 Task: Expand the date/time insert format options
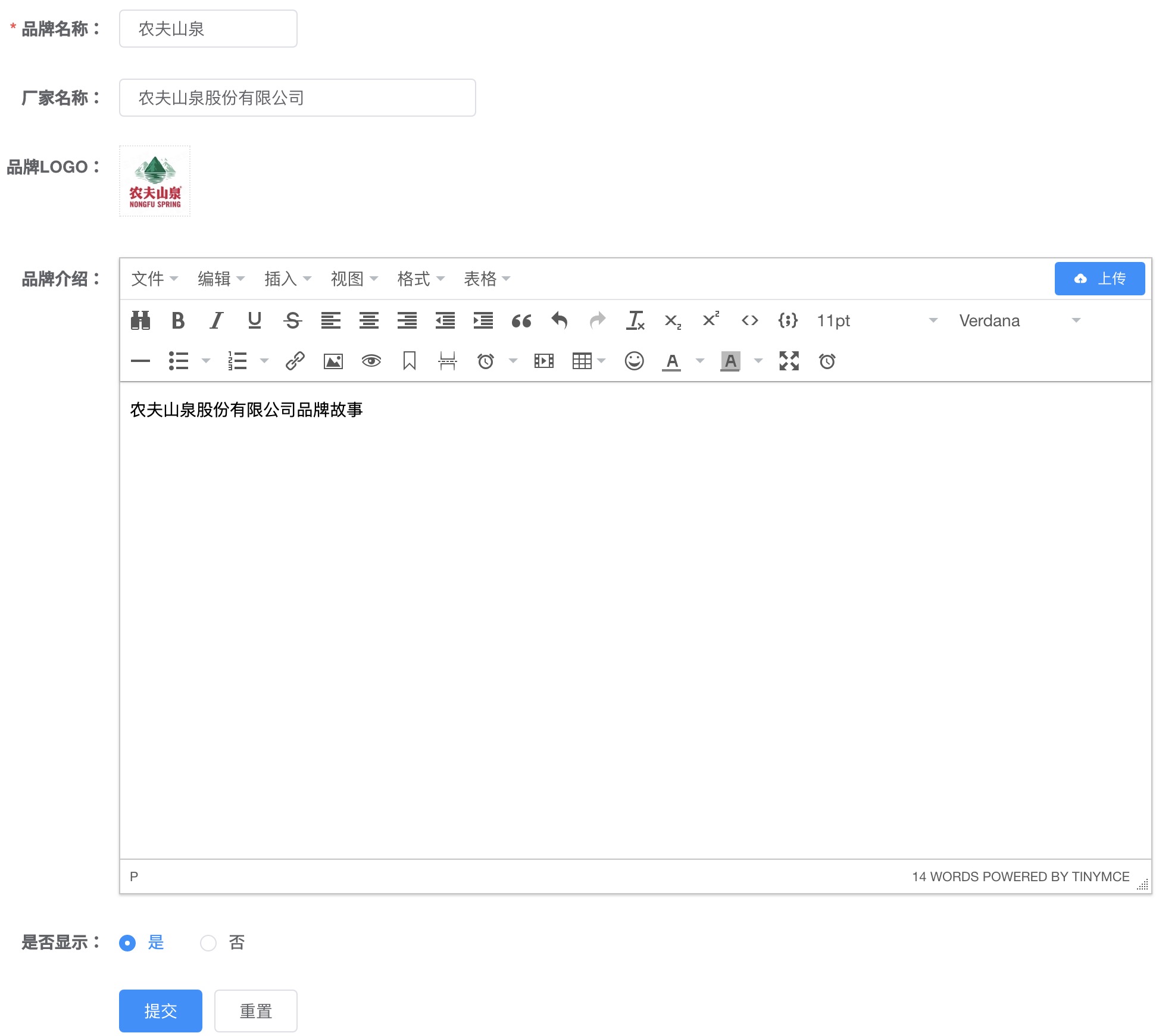point(513,361)
